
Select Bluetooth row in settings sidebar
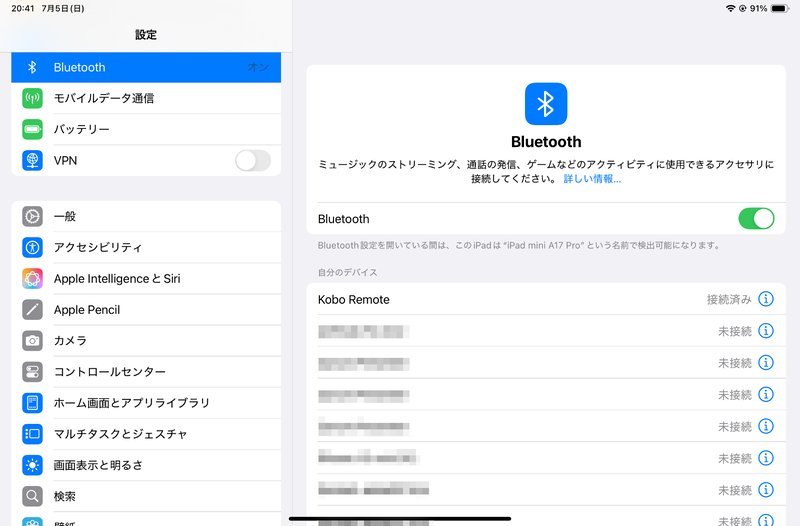tap(146, 67)
